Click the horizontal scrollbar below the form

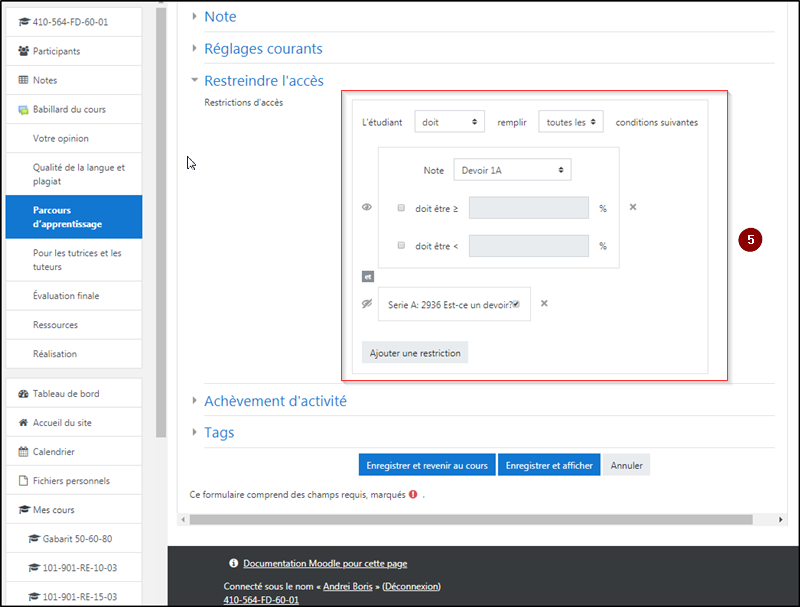(470, 519)
